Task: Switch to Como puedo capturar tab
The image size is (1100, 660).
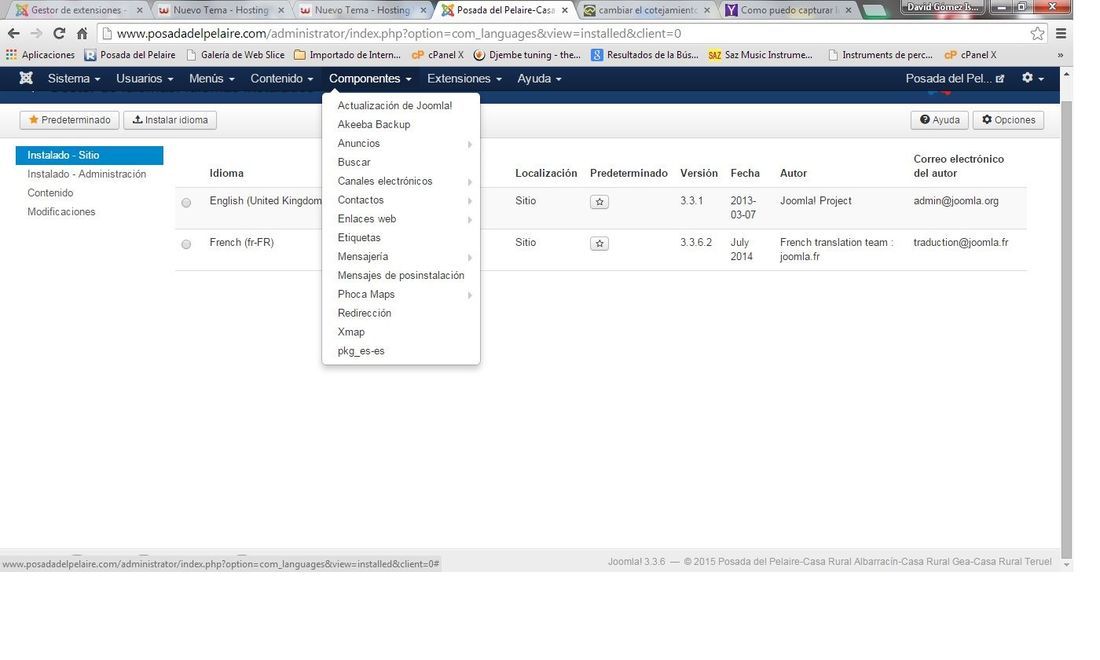Action: click(789, 10)
